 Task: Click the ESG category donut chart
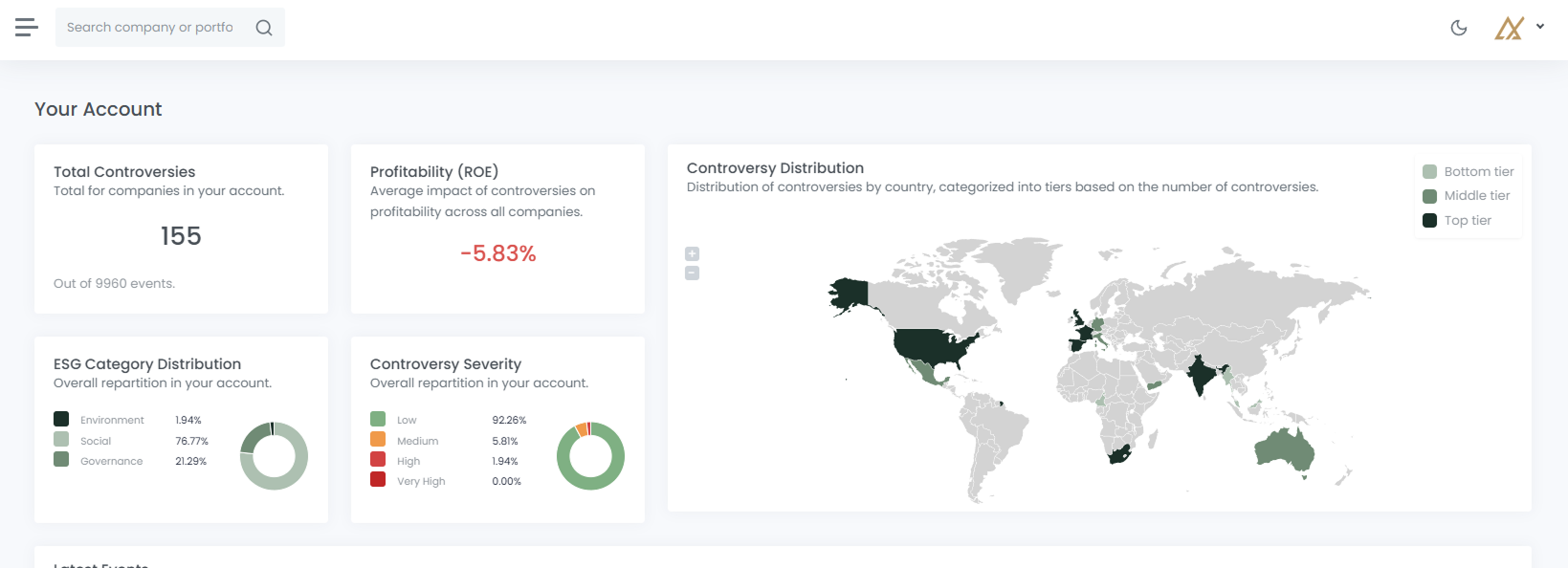click(x=274, y=456)
